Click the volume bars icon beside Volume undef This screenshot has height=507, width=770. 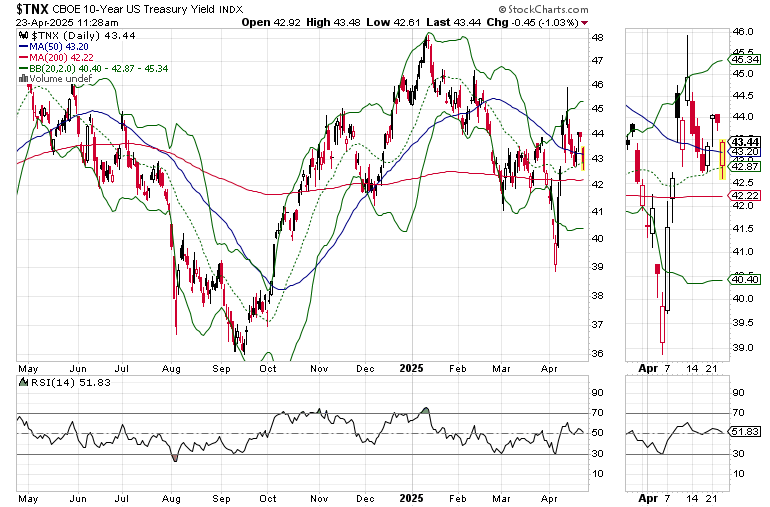(x=23, y=79)
